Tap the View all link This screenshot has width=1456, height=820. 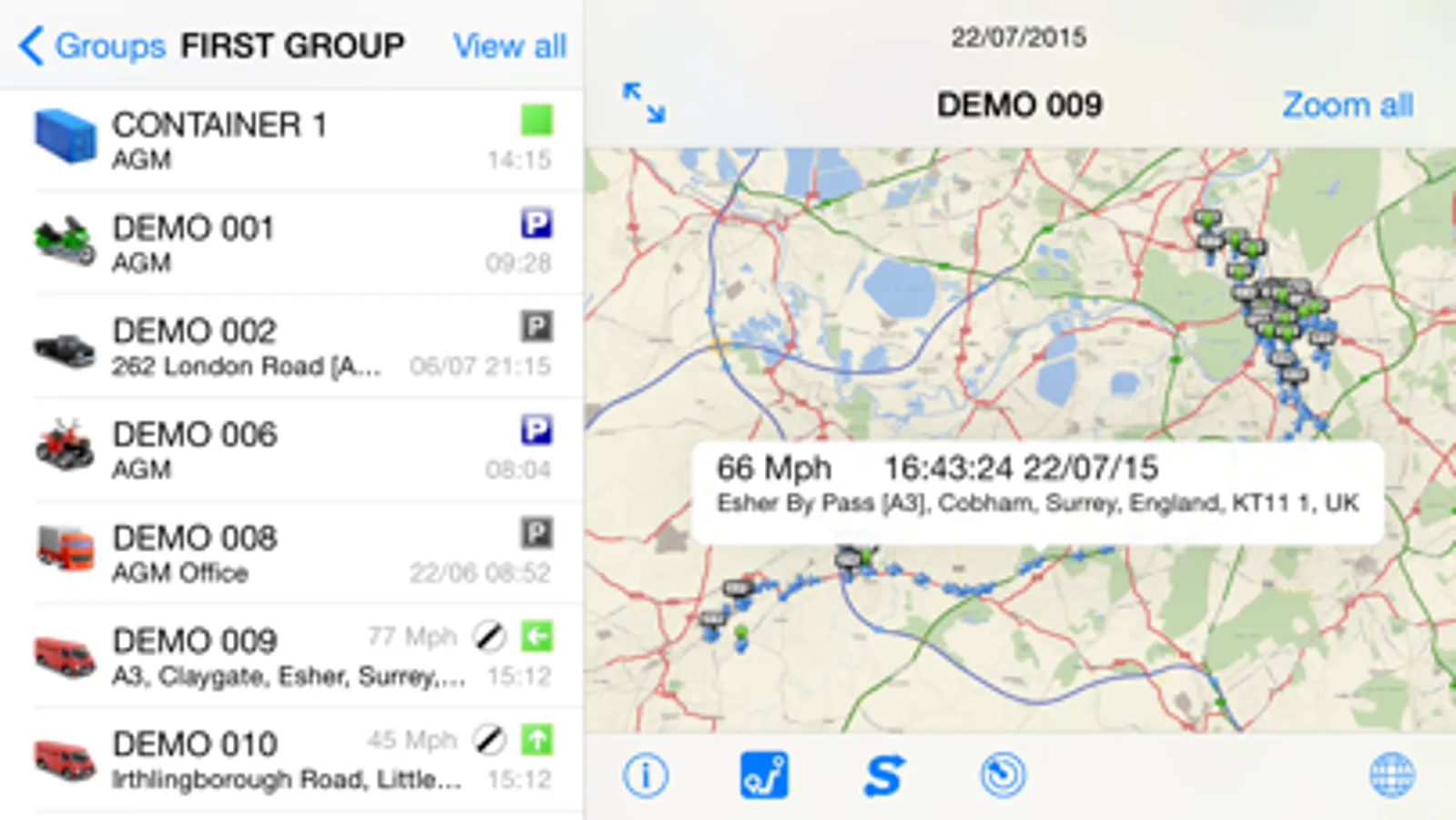[x=510, y=46]
